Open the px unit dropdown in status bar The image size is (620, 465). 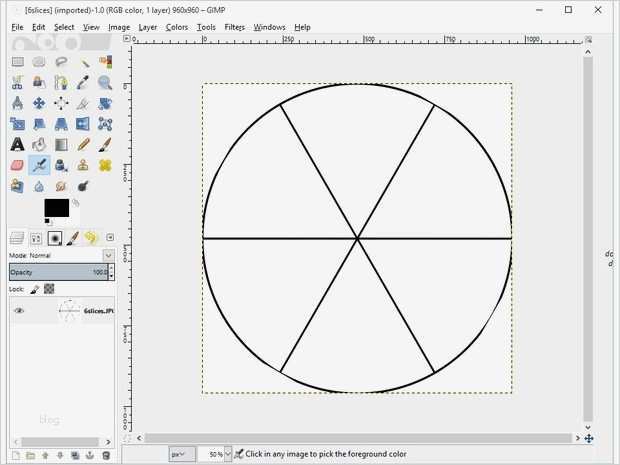[x=182, y=454]
